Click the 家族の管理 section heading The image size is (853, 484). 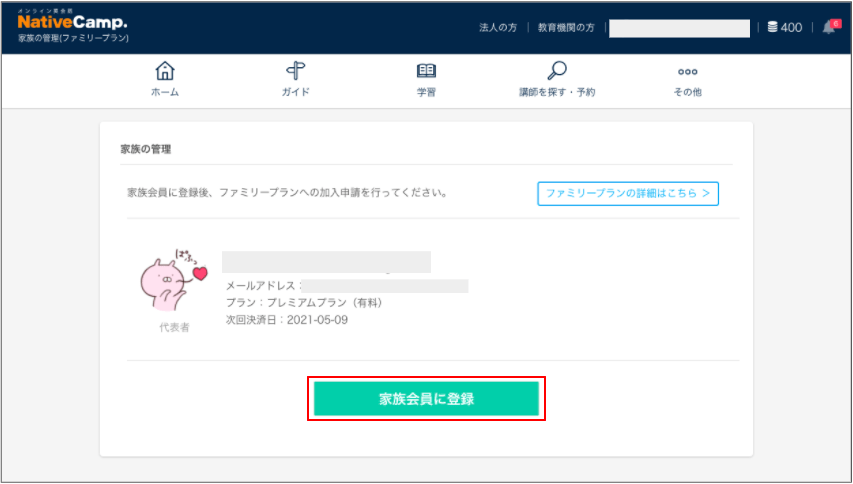pyautogui.click(x=146, y=149)
